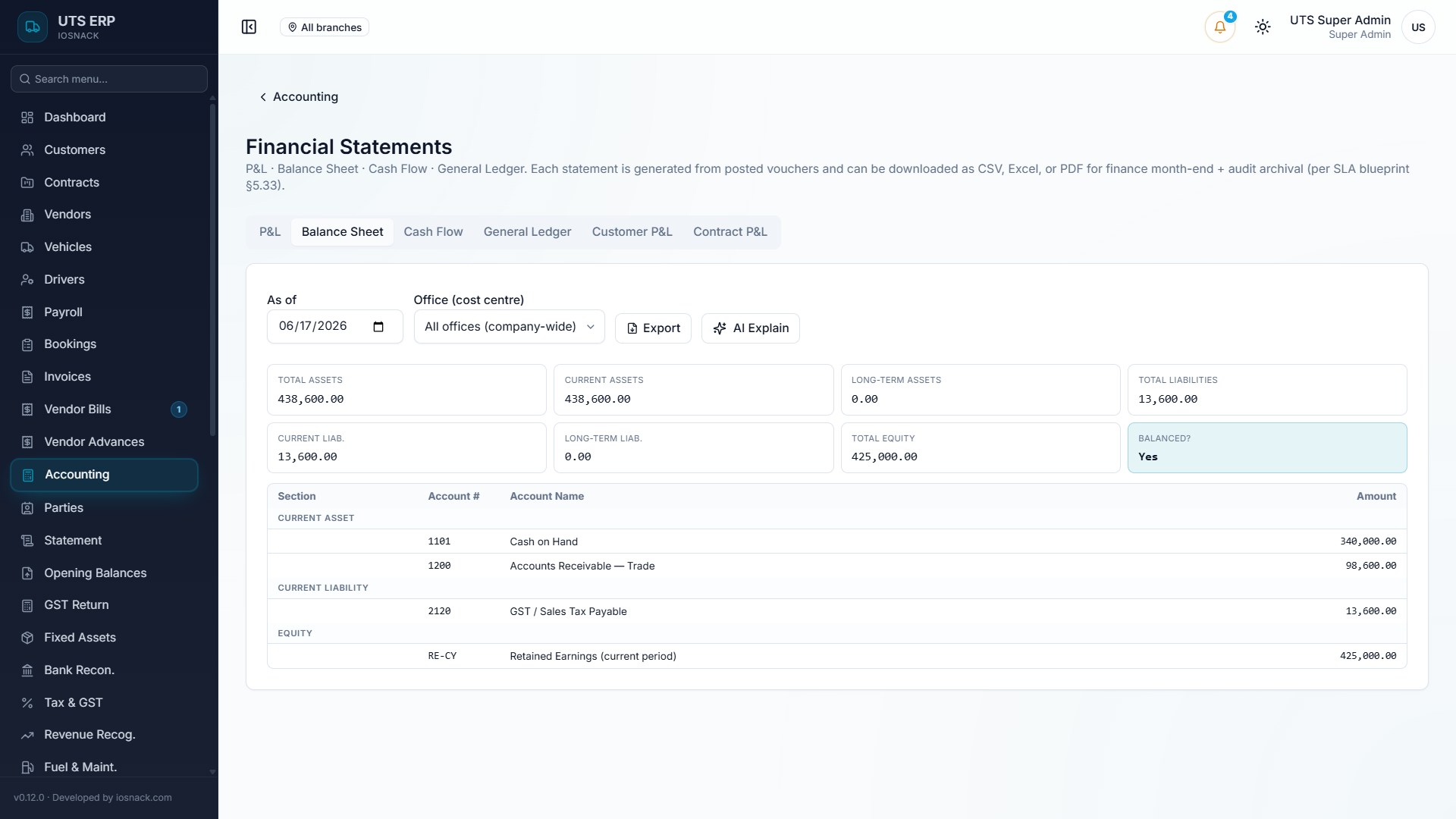Viewport: 1456px width, 819px height.
Task: Open the All branches selector
Action: click(324, 27)
